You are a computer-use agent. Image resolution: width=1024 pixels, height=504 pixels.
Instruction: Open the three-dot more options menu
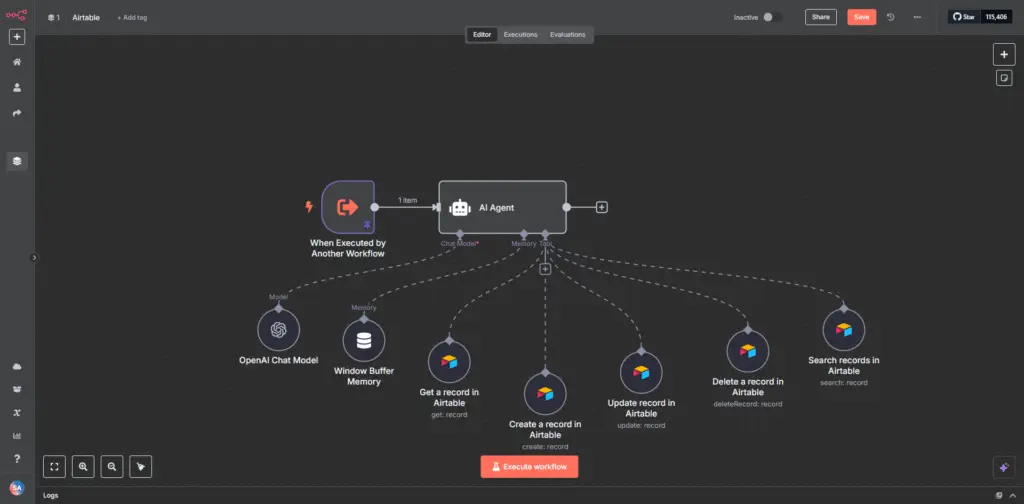(917, 17)
